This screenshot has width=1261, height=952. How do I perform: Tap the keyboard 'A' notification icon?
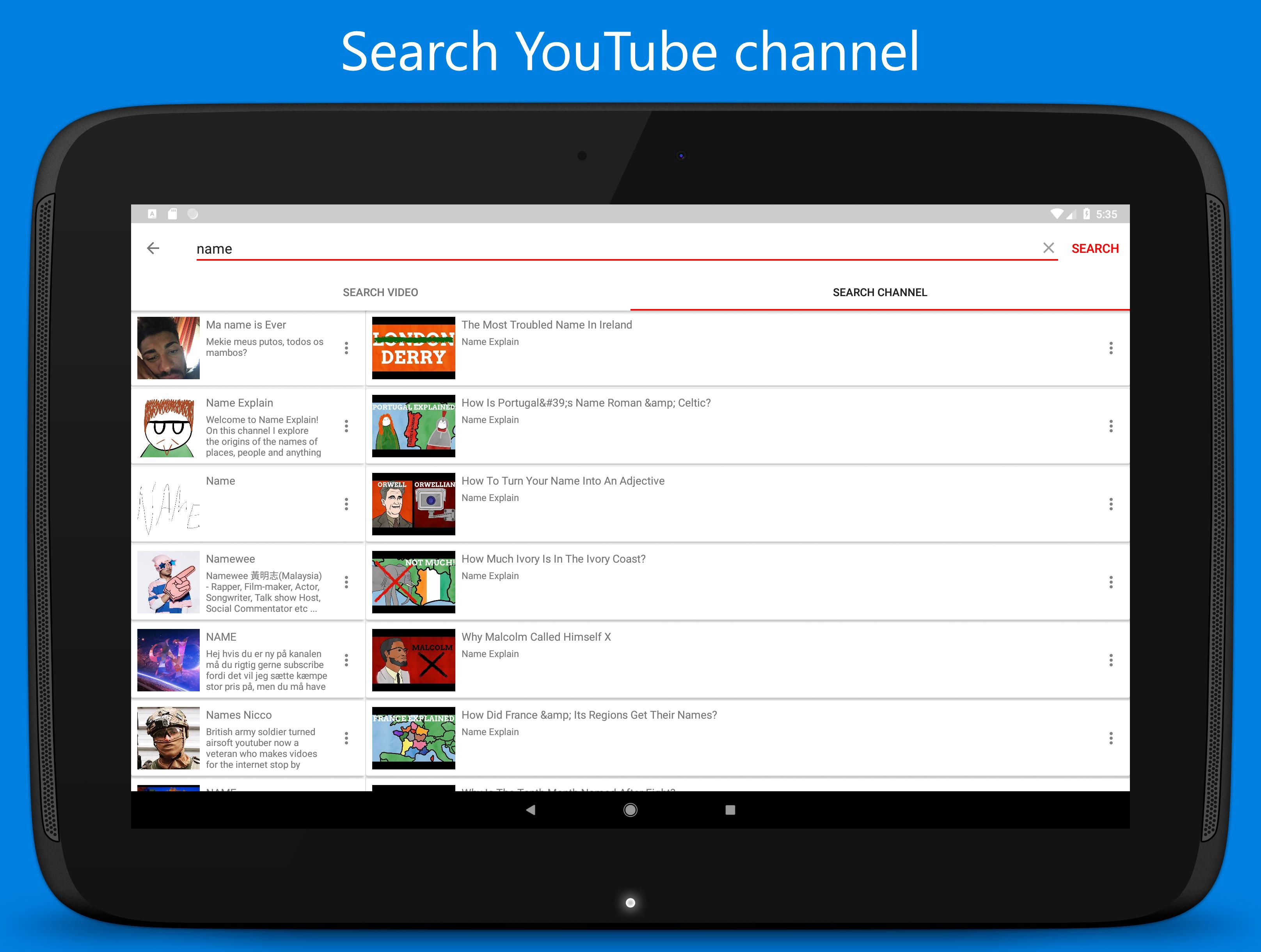pos(152,214)
